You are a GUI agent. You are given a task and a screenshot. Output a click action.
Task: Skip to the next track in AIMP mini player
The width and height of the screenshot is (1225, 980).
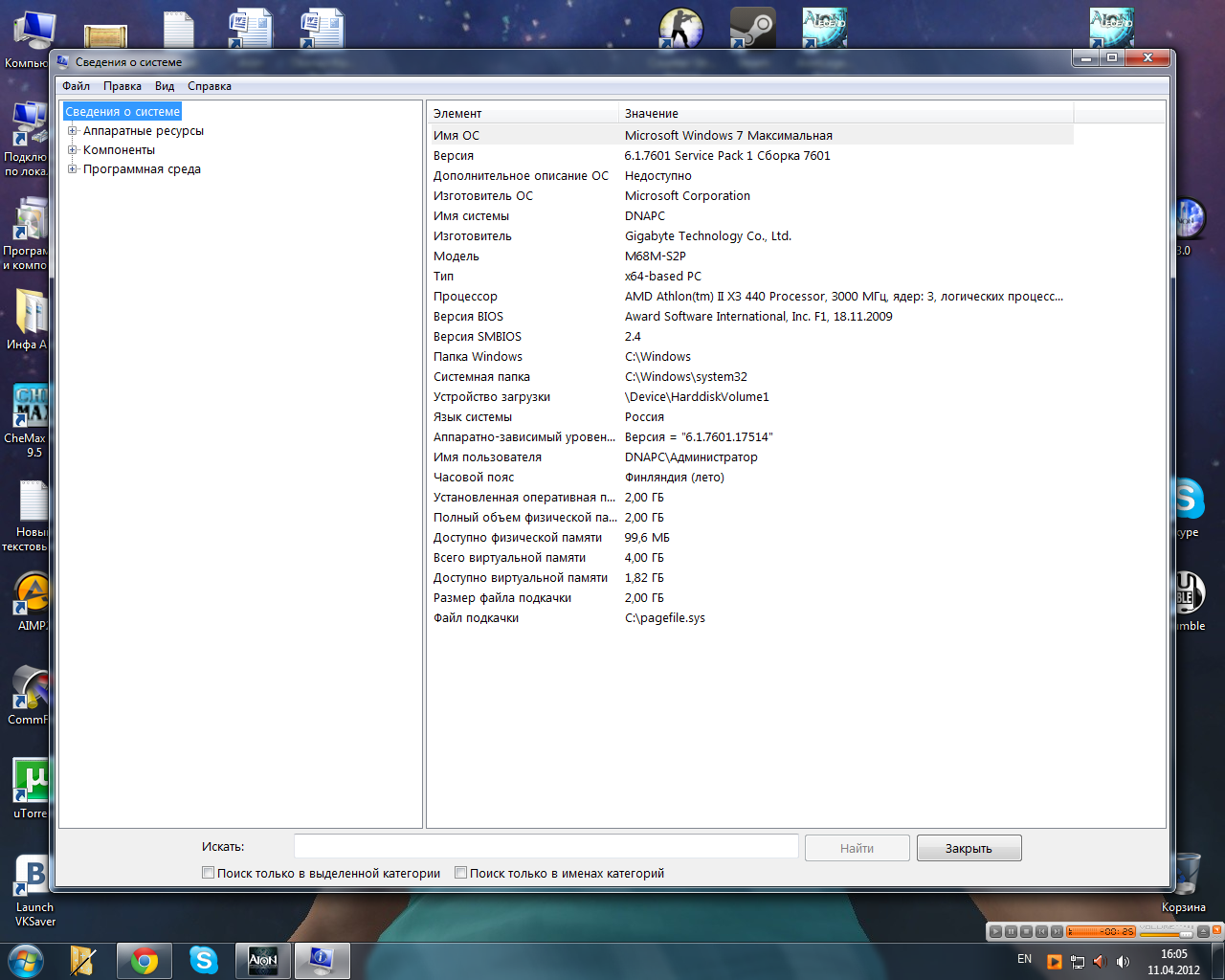point(1057,931)
